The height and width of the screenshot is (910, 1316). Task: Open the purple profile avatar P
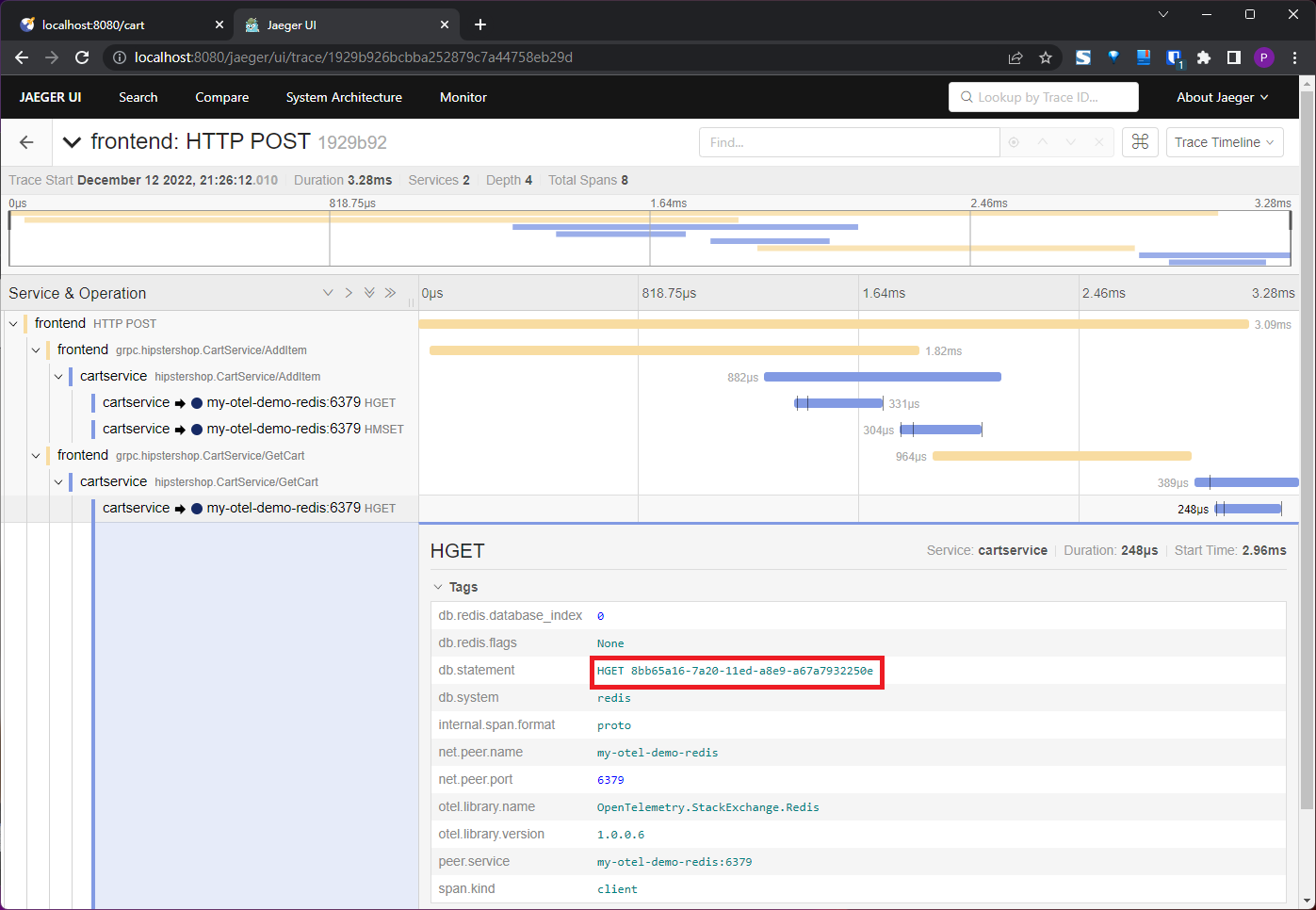1264,57
